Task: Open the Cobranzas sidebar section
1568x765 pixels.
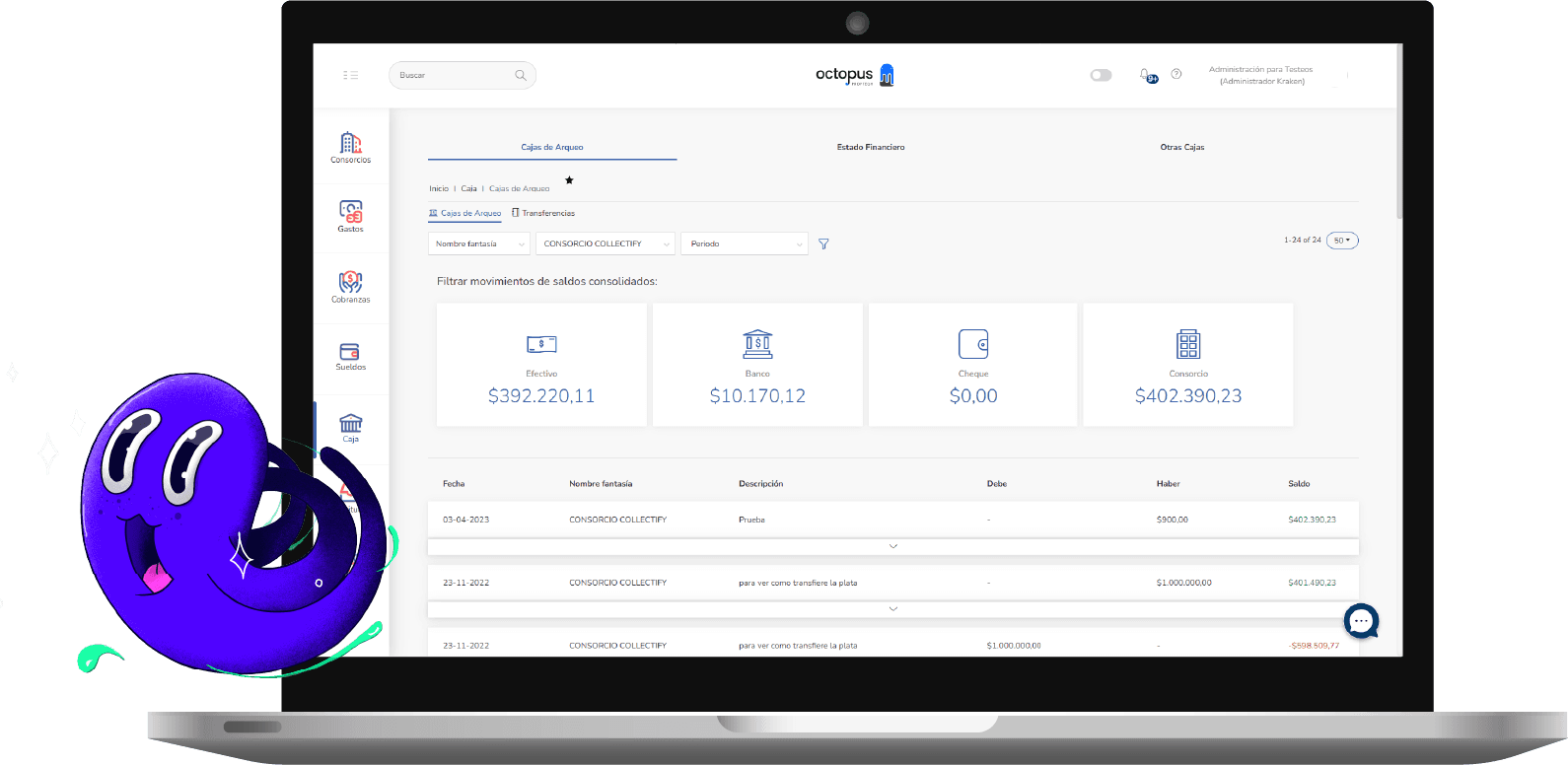Action: click(x=351, y=288)
